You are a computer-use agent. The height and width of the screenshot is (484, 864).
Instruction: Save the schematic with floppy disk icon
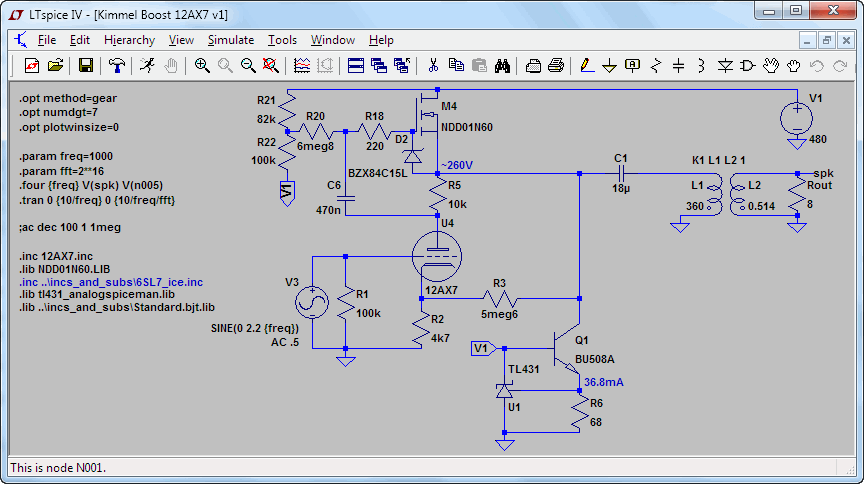[x=85, y=66]
